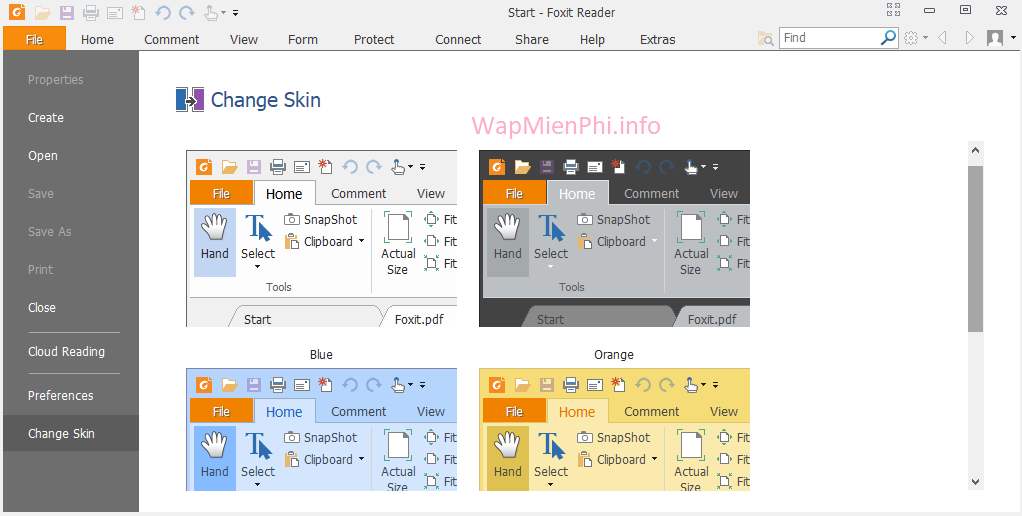This screenshot has height=516, width=1022.
Task: Open the dropdown arrow next to gear icon
Action: point(926,38)
